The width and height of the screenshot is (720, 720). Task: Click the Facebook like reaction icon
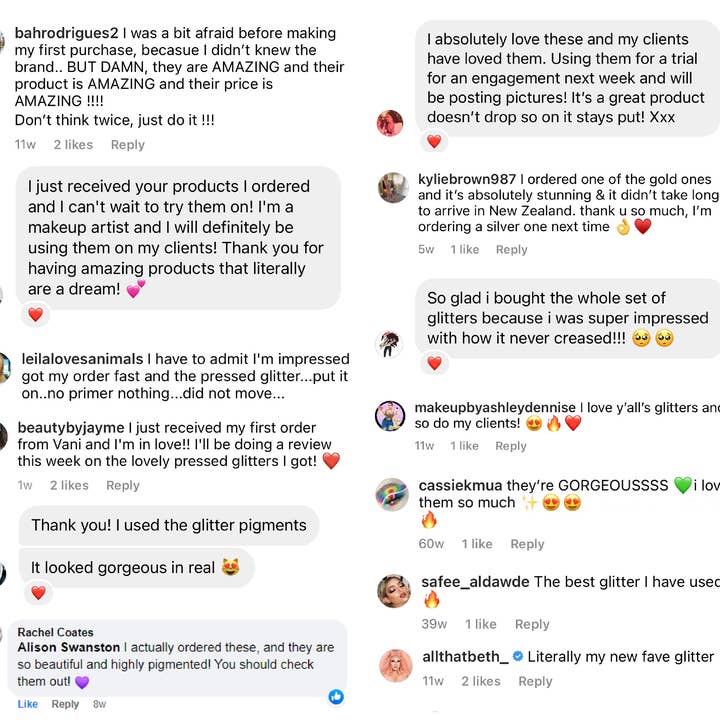click(x=336, y=696)
